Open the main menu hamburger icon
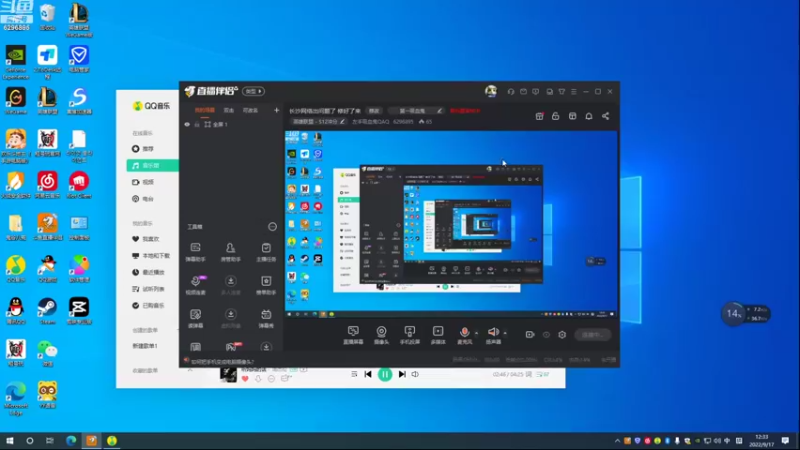Image resolution: width=800 pixels, height=450 pixels. [574, 92]
